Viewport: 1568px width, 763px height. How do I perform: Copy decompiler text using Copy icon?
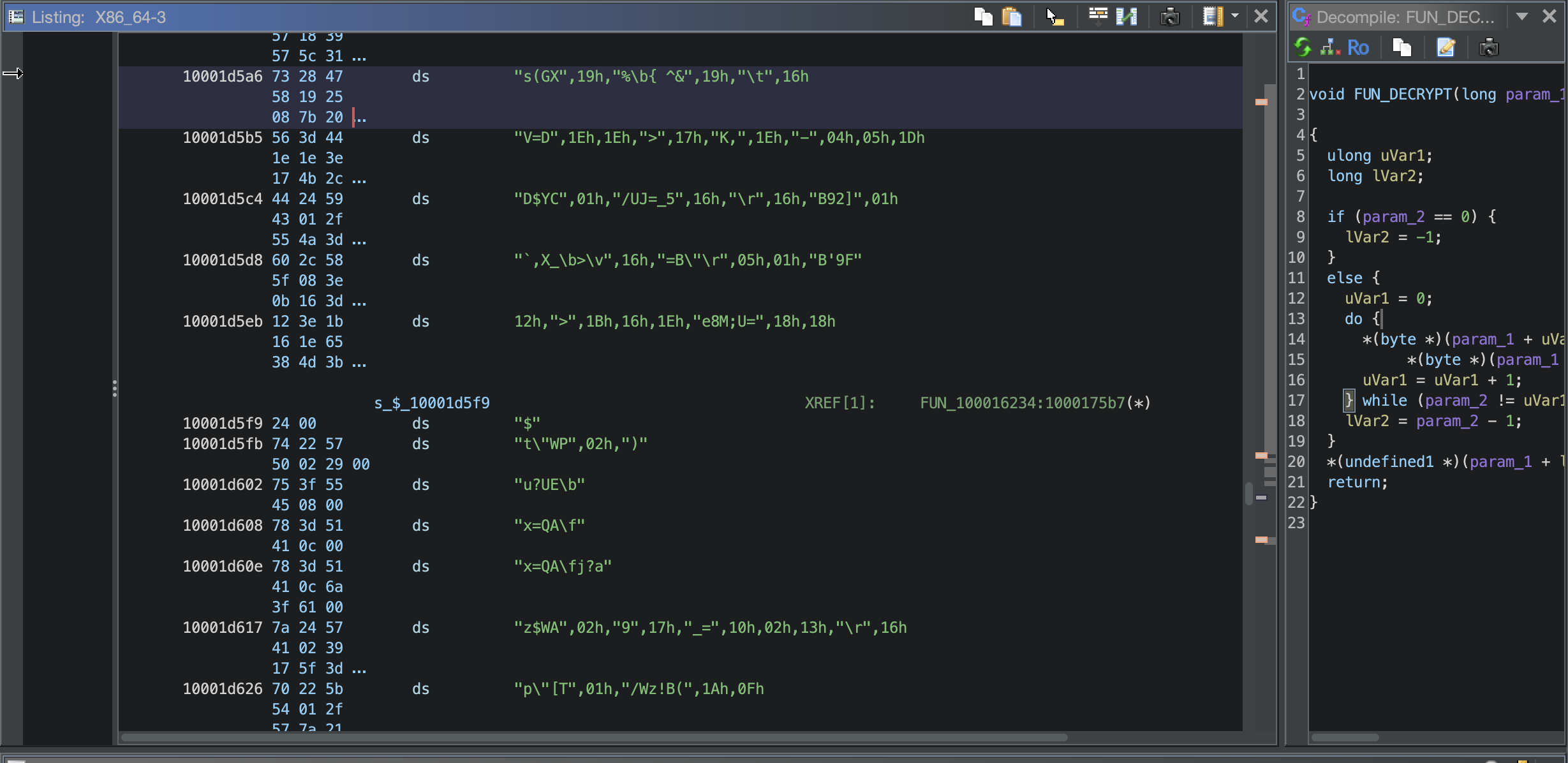click(x=1402, y=48)
